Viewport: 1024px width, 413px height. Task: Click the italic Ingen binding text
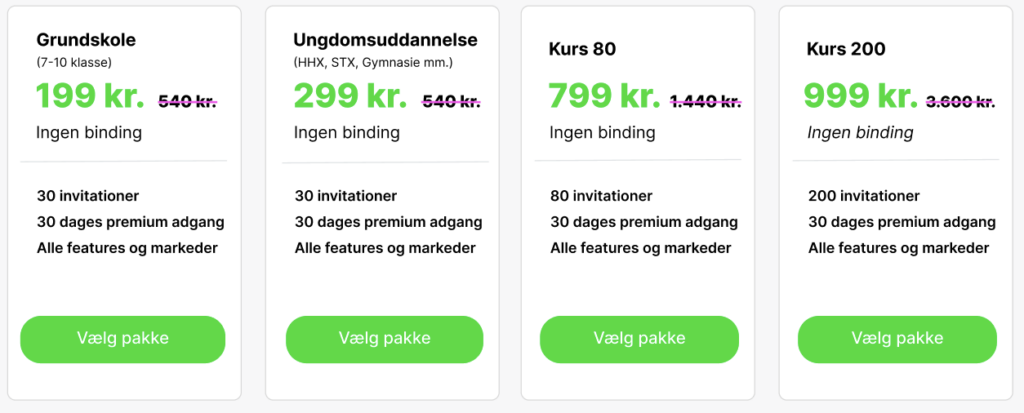860,133
